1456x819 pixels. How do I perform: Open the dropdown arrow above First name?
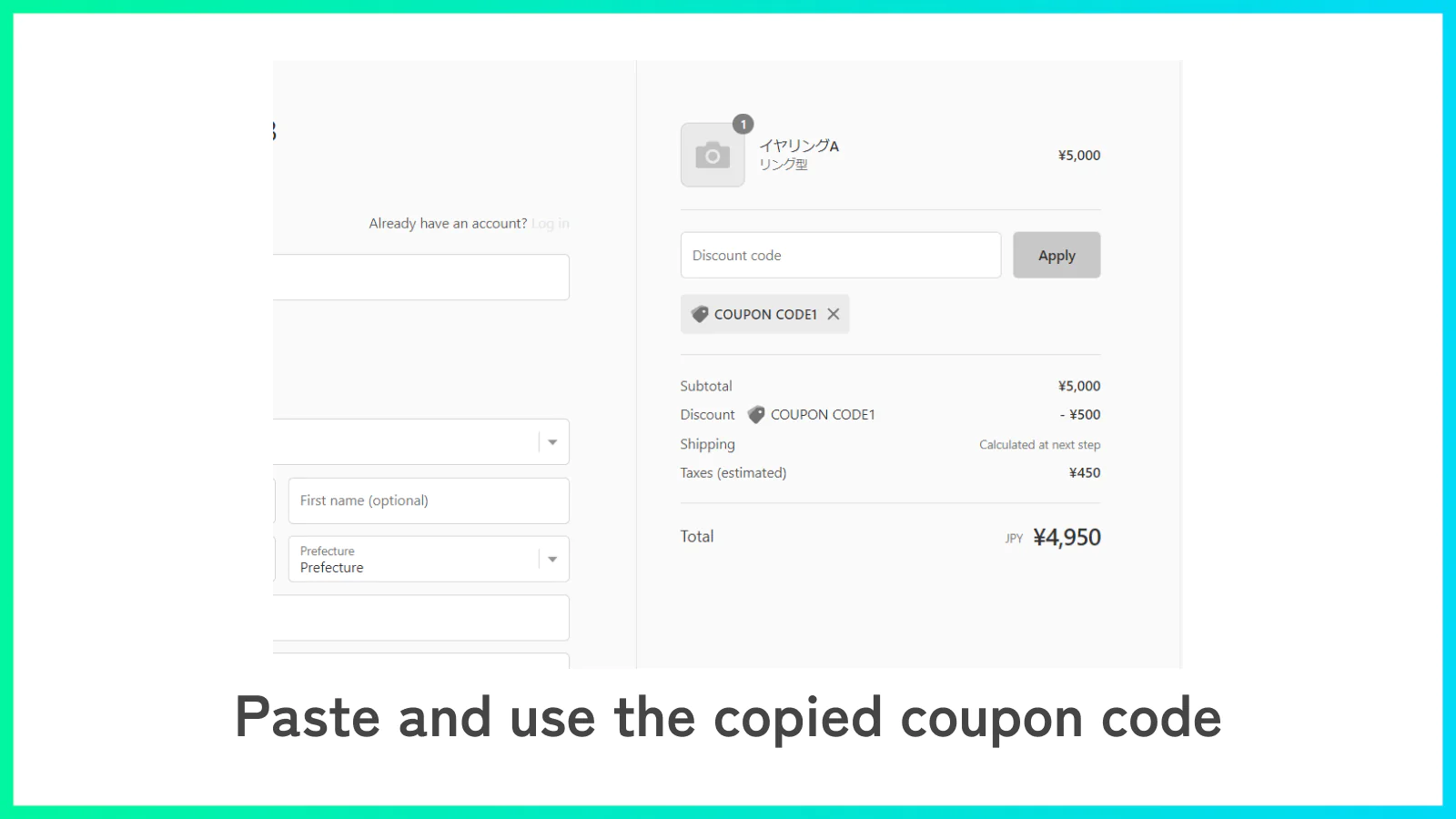pos(552,442)
